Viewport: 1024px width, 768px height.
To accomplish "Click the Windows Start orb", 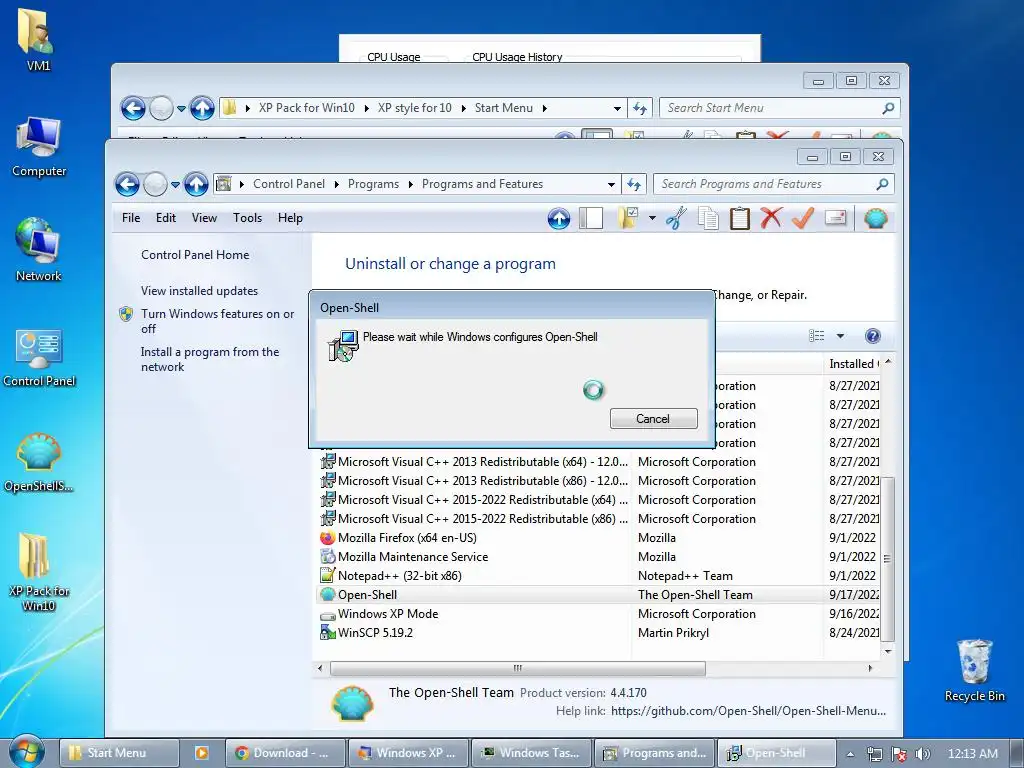I will click(27, 752).
